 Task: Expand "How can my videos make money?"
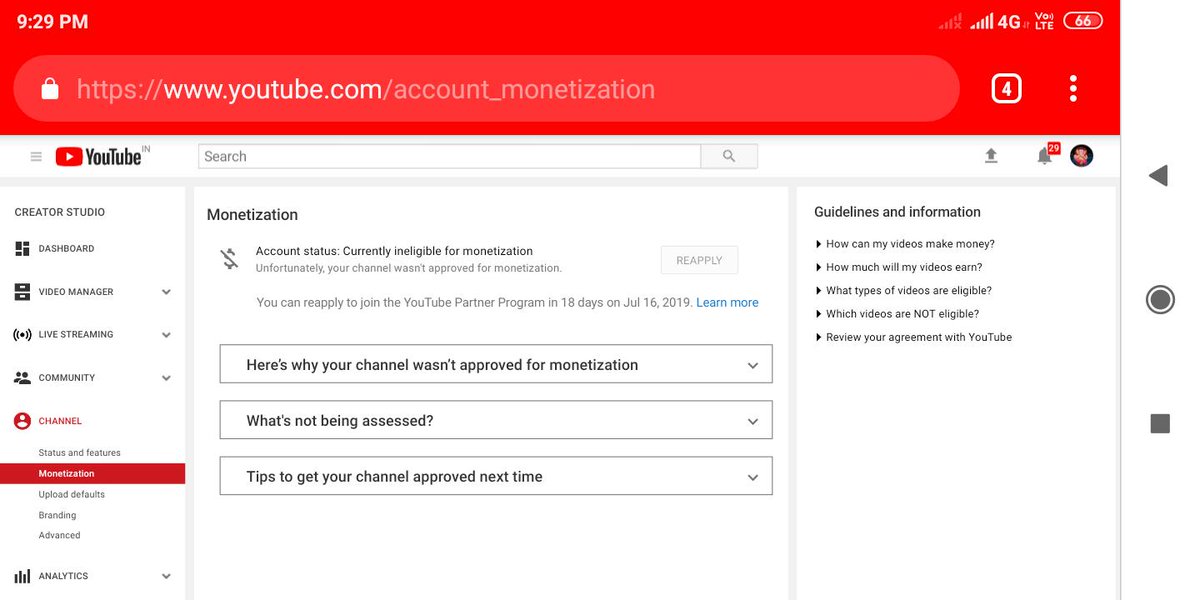[x=905, y=244]
